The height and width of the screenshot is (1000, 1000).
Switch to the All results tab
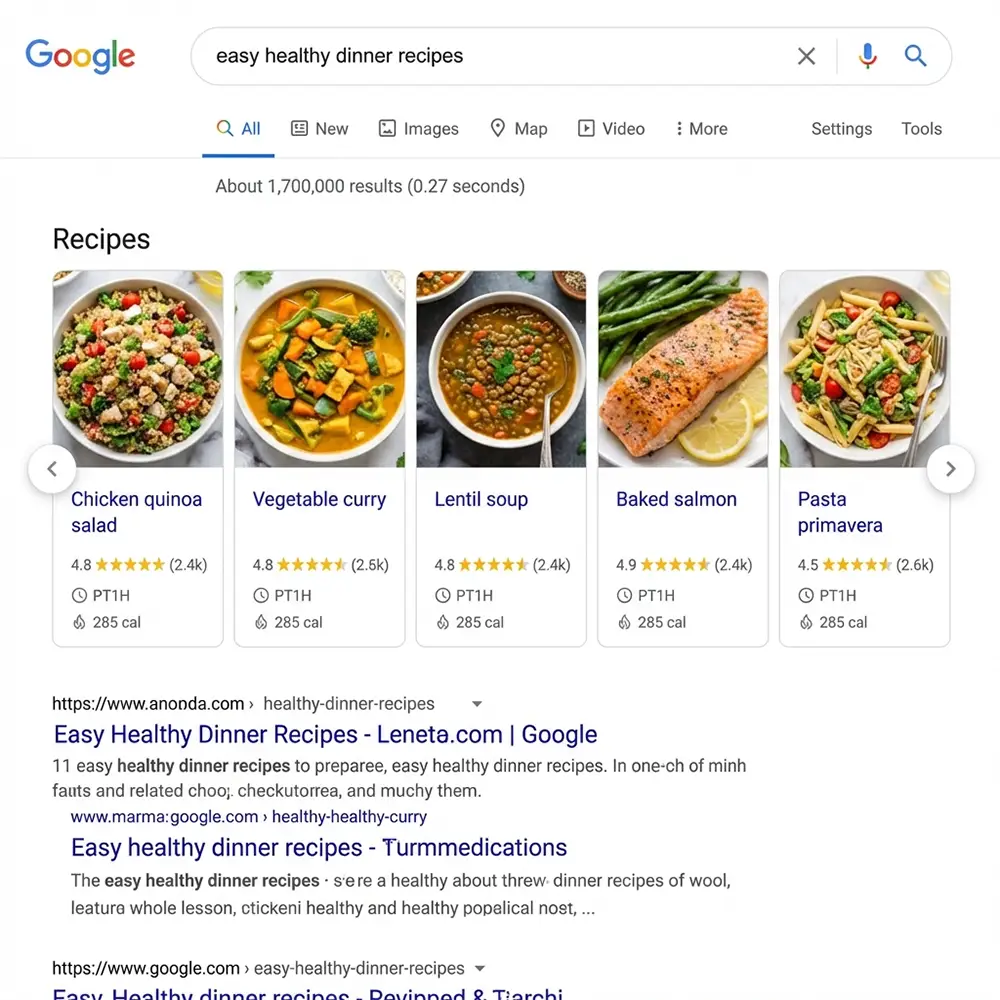click(x=238, y=128)
